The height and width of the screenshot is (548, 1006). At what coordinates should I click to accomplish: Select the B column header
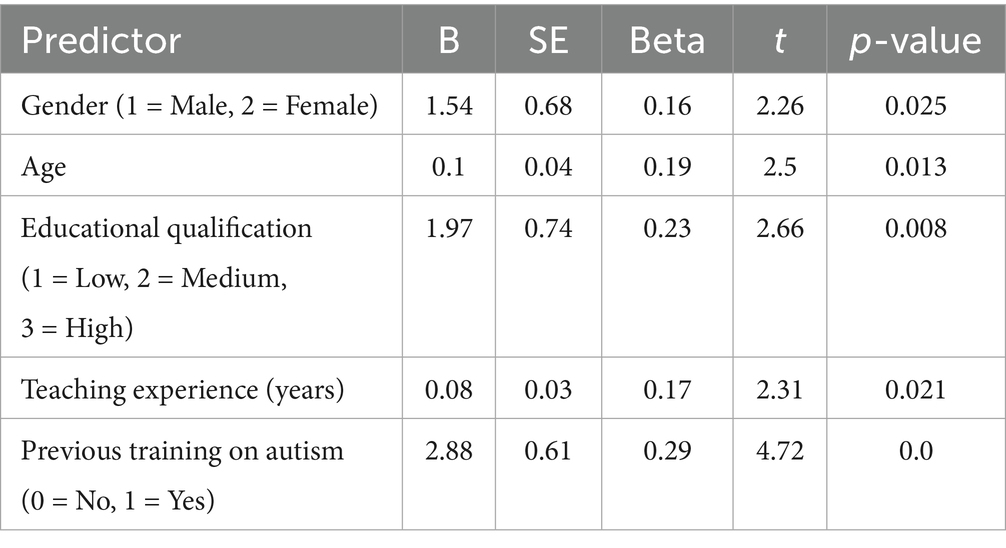[449, 40]
